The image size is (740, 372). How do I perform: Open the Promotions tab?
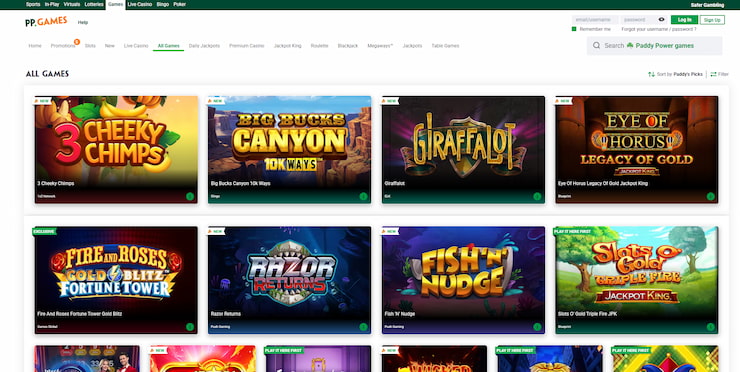63,46
